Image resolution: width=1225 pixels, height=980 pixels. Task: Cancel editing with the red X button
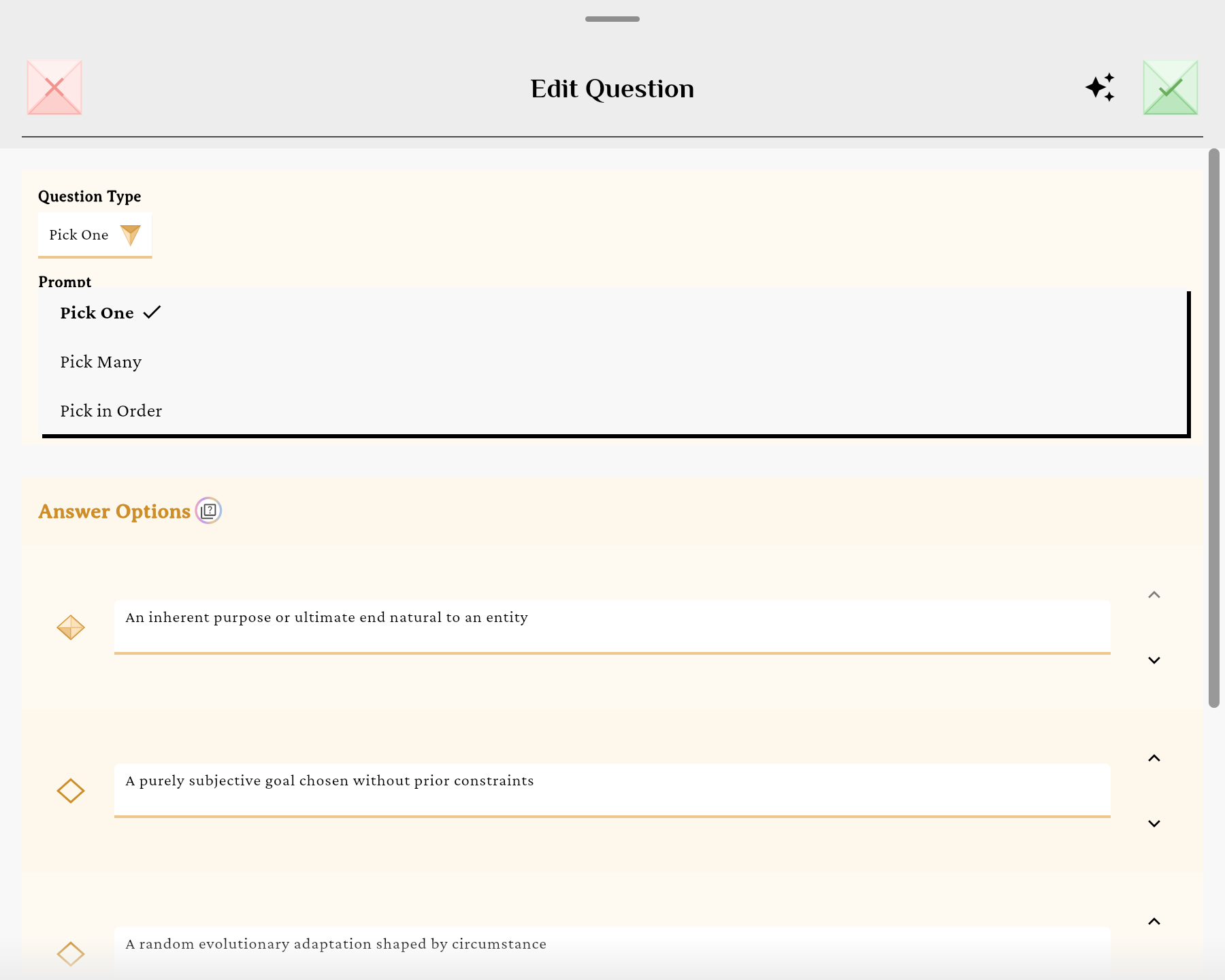pos(54,87)
